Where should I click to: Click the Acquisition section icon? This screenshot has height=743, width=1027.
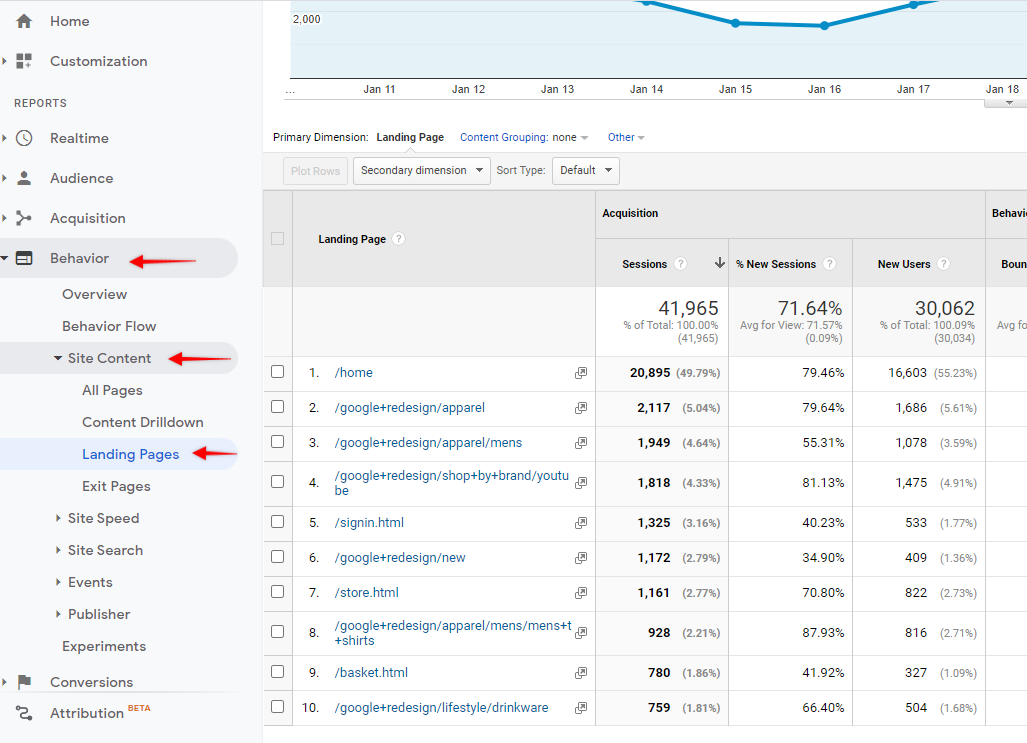(x=22, y=218)
